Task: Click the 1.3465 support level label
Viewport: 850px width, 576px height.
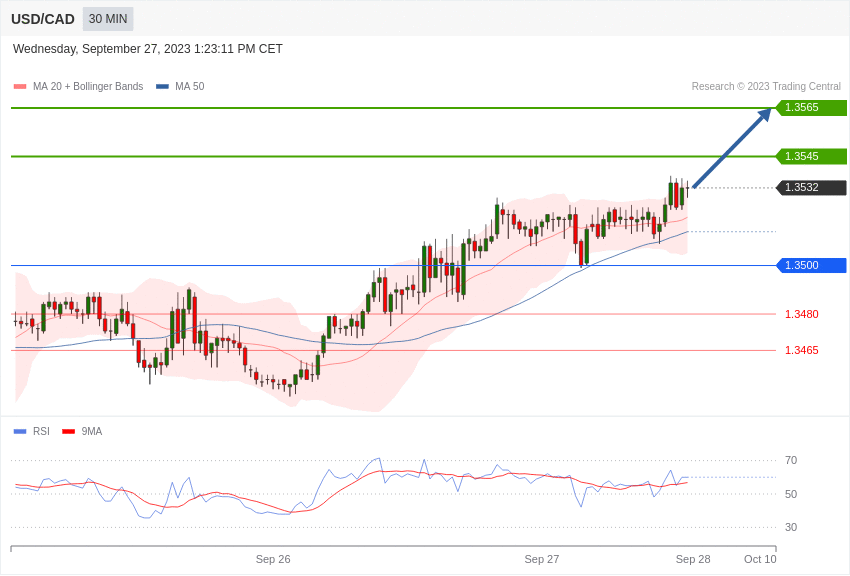Action: coord(802,350)
